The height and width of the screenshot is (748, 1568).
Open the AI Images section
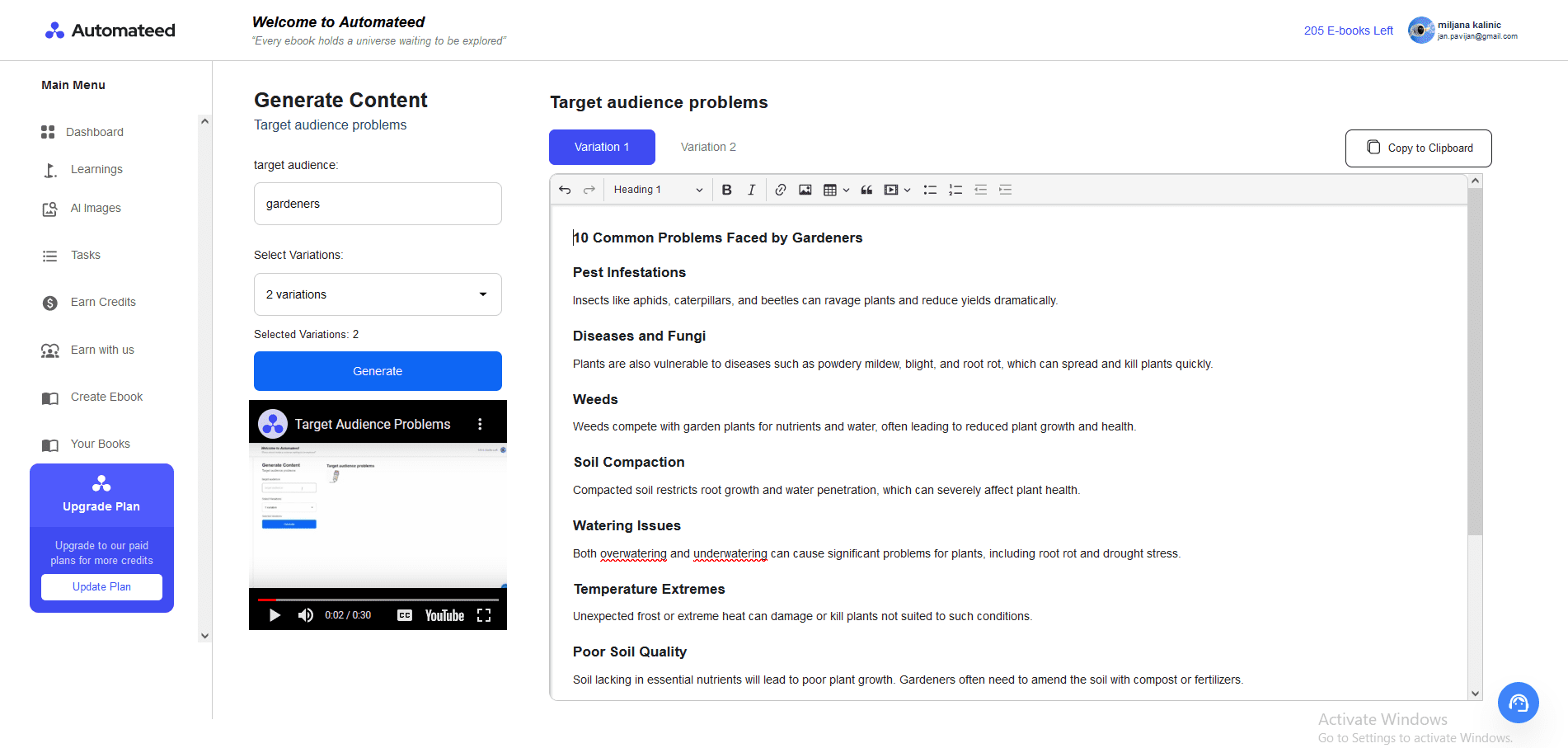[x=95, y=208]
